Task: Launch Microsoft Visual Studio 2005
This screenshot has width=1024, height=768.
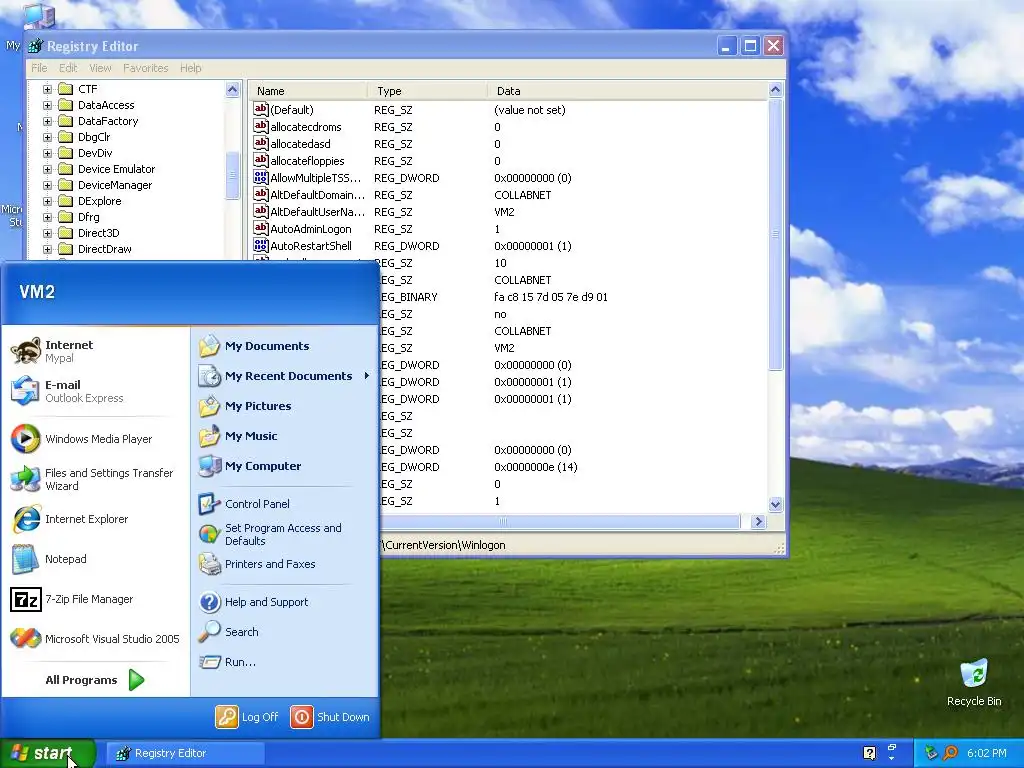Action: click(x=95, y=639)
